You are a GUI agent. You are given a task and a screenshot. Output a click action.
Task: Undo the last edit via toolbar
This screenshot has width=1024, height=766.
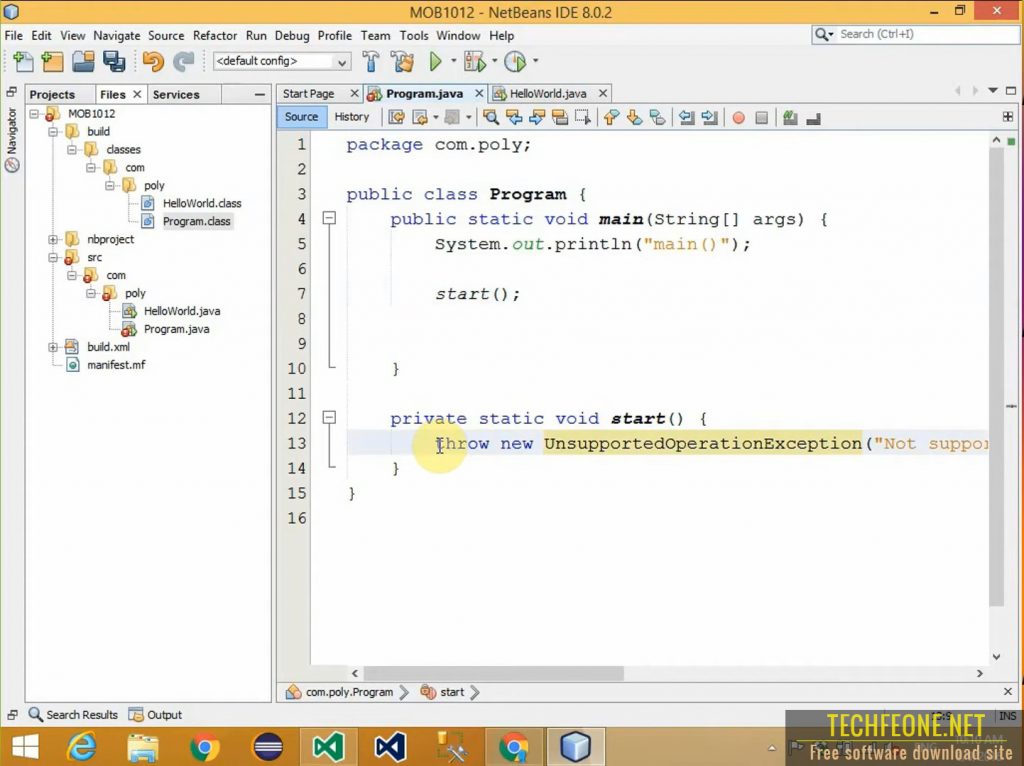(x=153, y=61)
